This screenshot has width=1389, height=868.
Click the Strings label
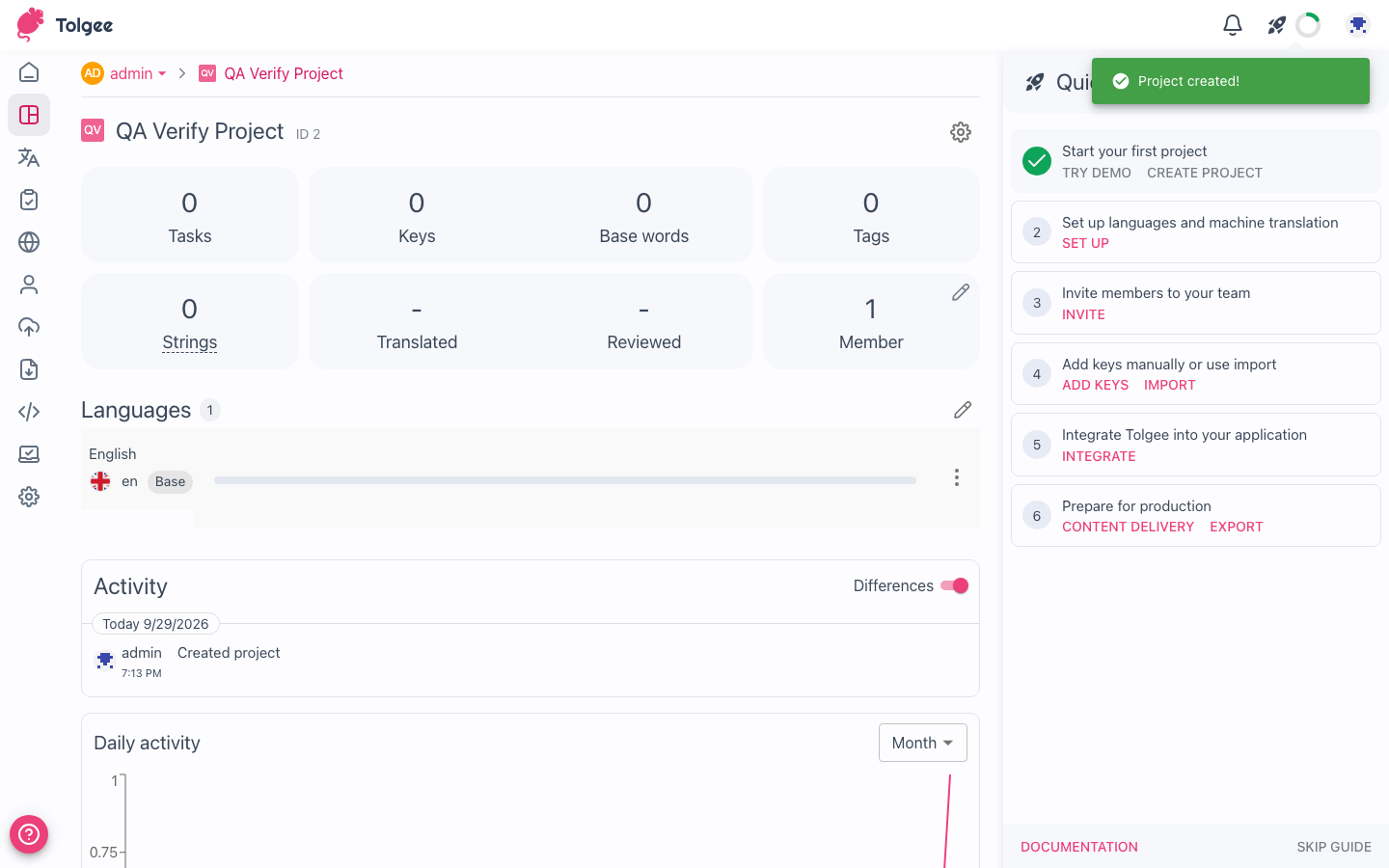click(x=190, y=342)
